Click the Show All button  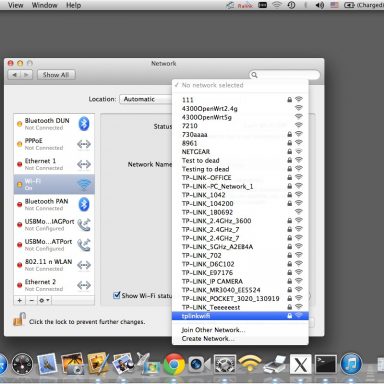tap(56, 75)
